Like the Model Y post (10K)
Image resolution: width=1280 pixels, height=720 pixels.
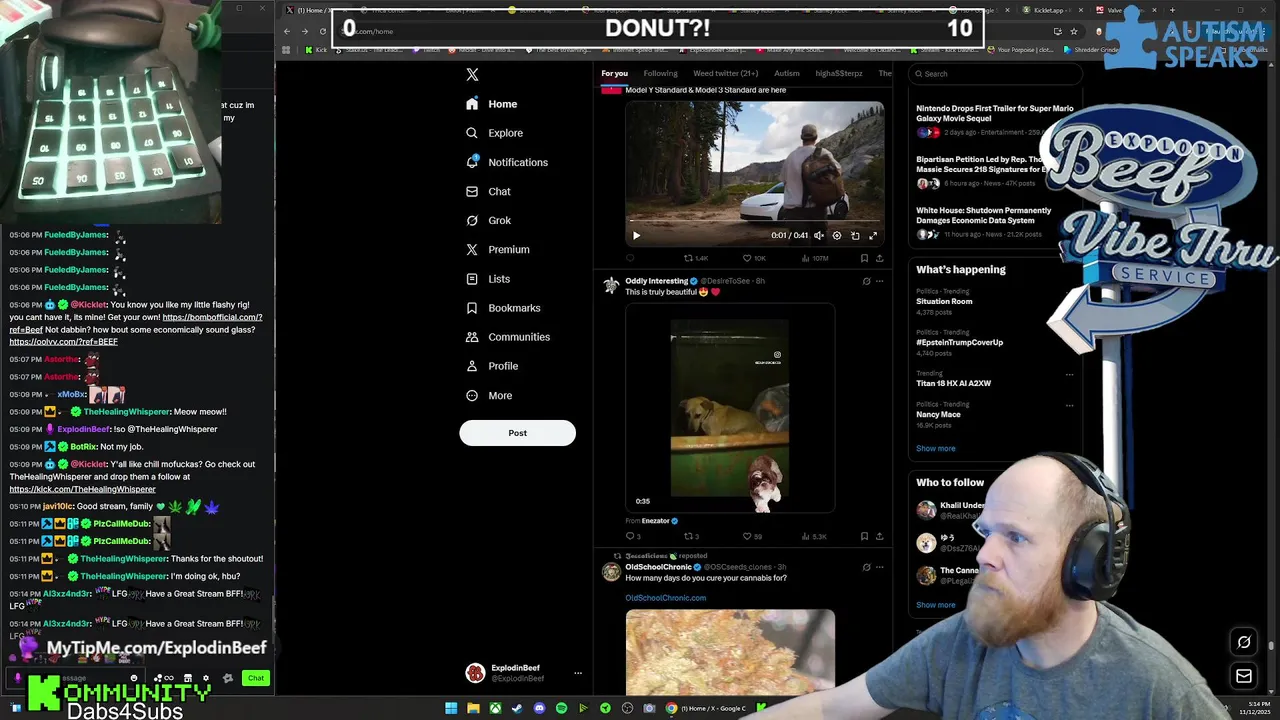click(x=754, y=258)
